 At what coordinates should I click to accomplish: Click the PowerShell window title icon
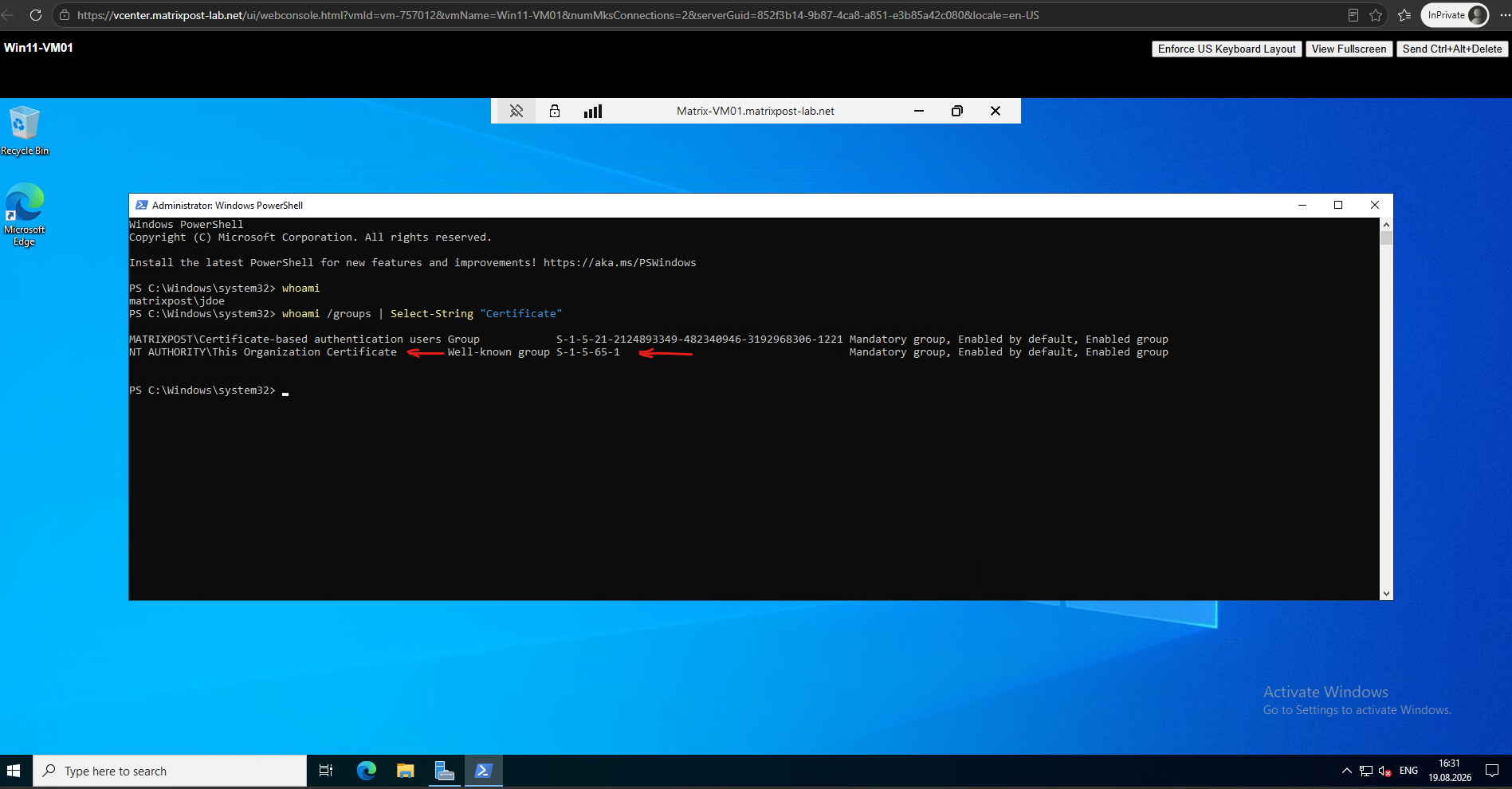[x=142, y=205]
